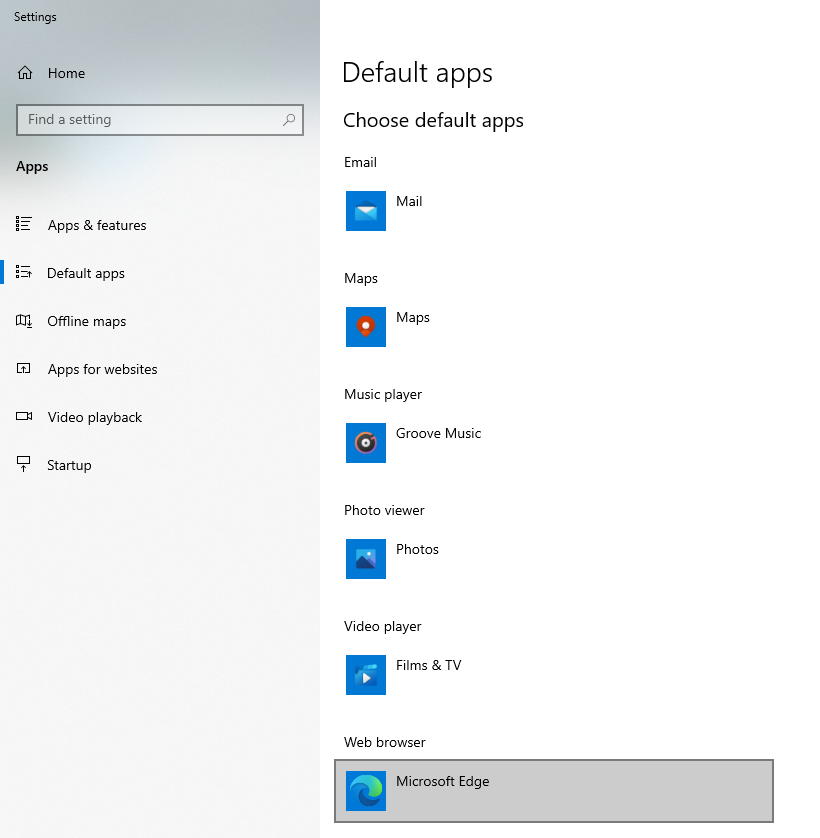Change default email app from Mail

point(409,201)
